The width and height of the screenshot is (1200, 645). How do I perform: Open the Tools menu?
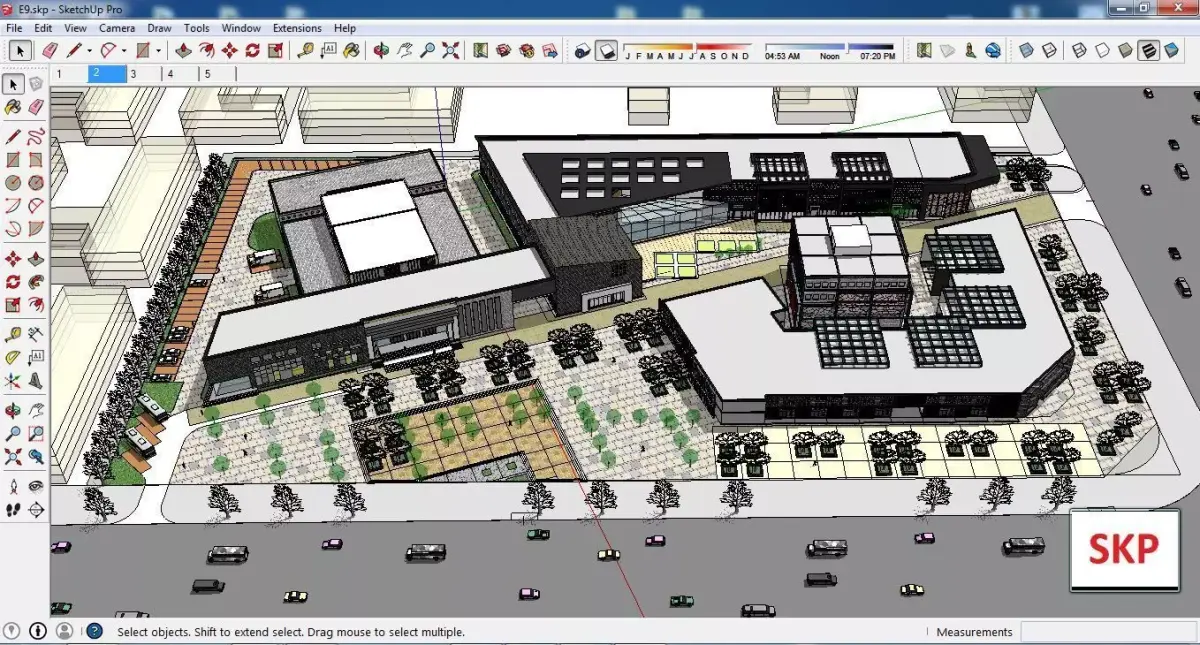pyautogui.click(x=197, y=28)
